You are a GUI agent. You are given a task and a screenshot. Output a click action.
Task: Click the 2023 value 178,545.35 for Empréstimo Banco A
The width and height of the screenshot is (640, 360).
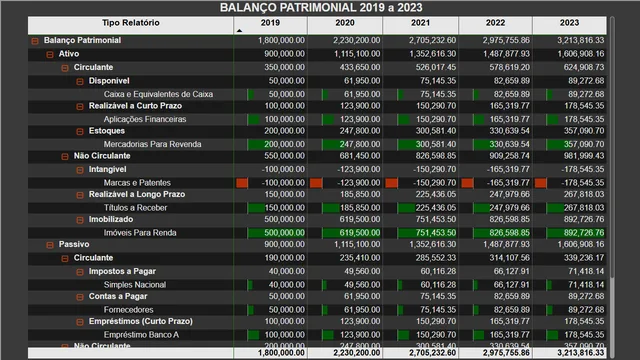click(584, 335)
